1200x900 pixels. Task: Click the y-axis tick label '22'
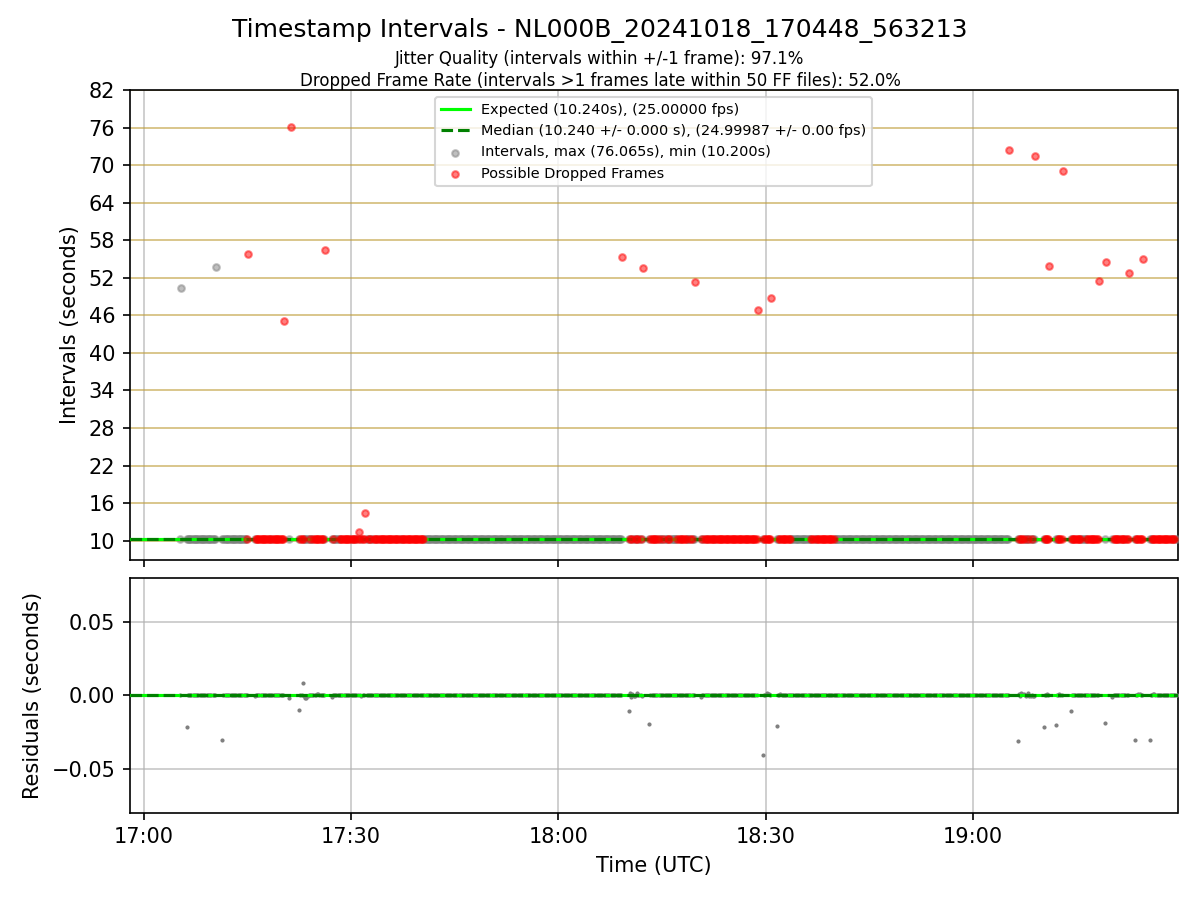tap(103, 466)
